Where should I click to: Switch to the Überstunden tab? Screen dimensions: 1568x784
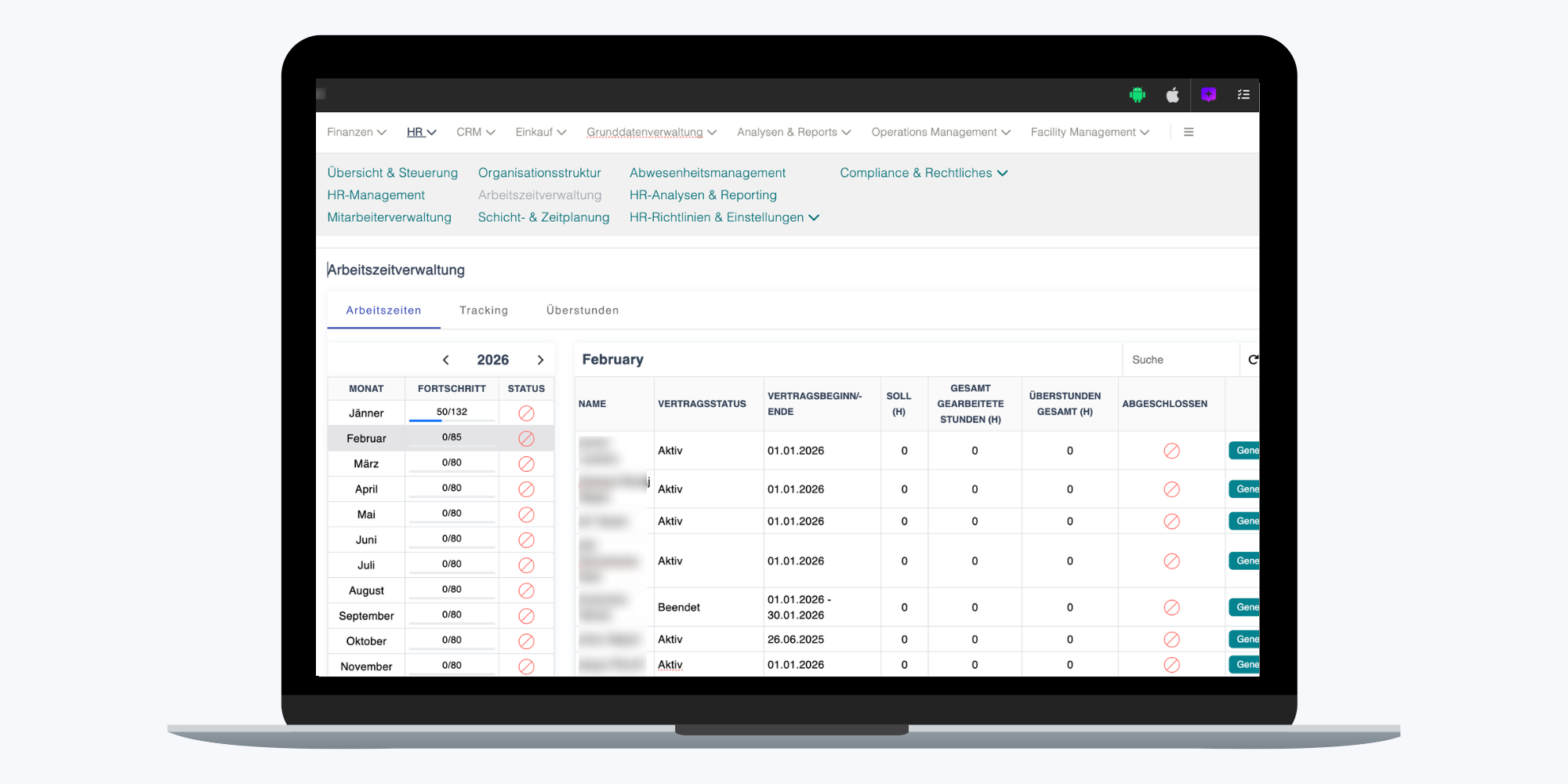[583, 310]
